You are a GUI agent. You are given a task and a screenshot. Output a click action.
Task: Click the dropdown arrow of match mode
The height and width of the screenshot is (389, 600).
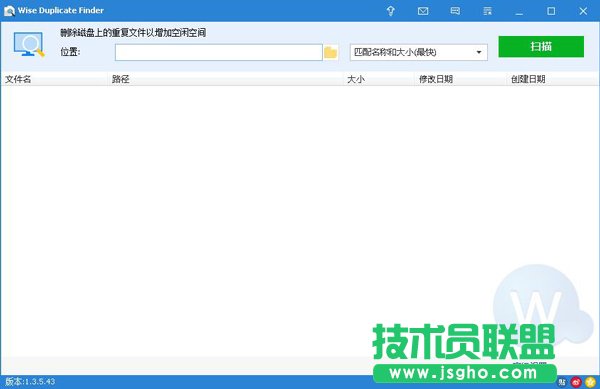479,52
